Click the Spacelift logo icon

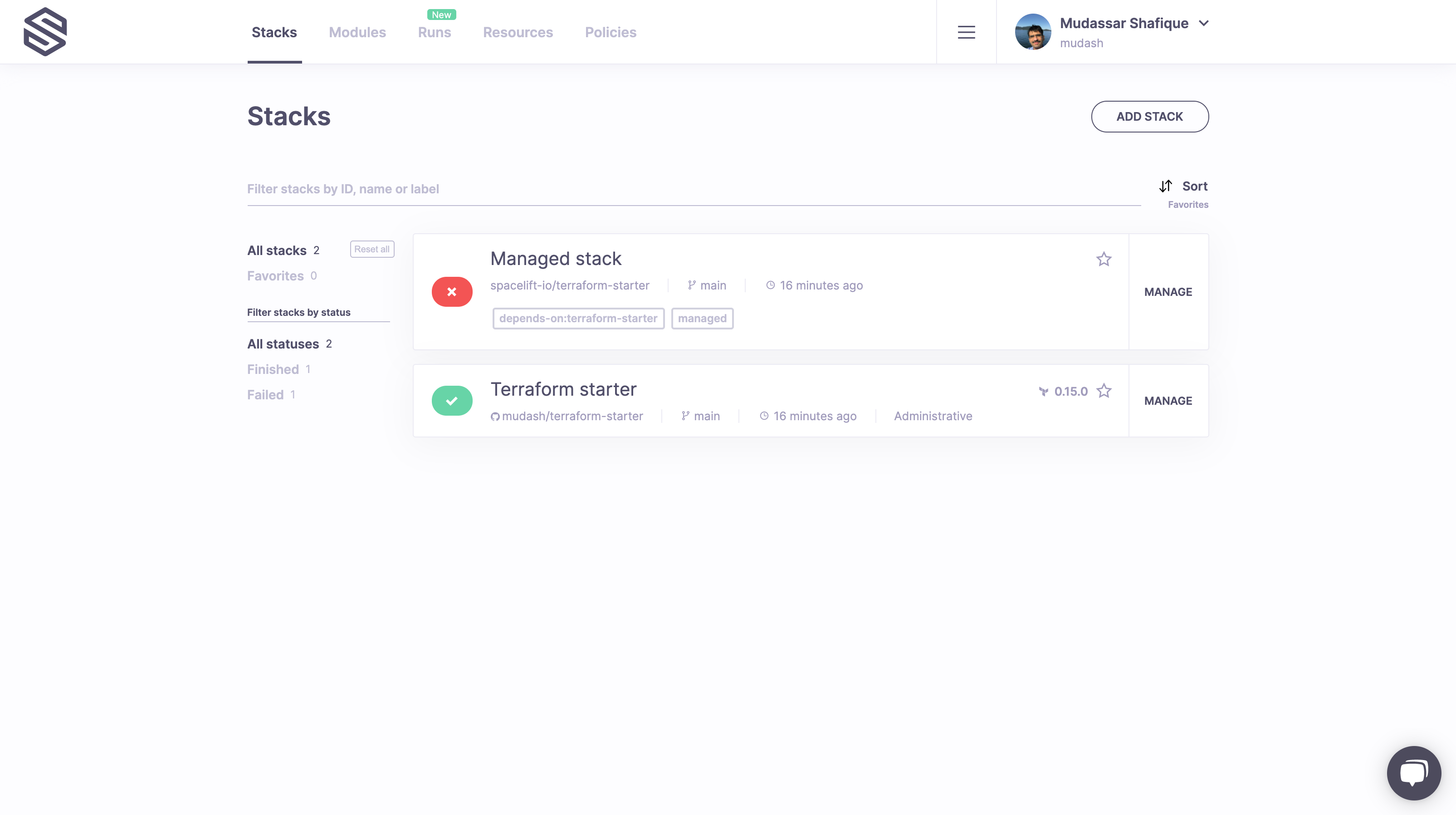pyautogui.click(x=45, y=32)
